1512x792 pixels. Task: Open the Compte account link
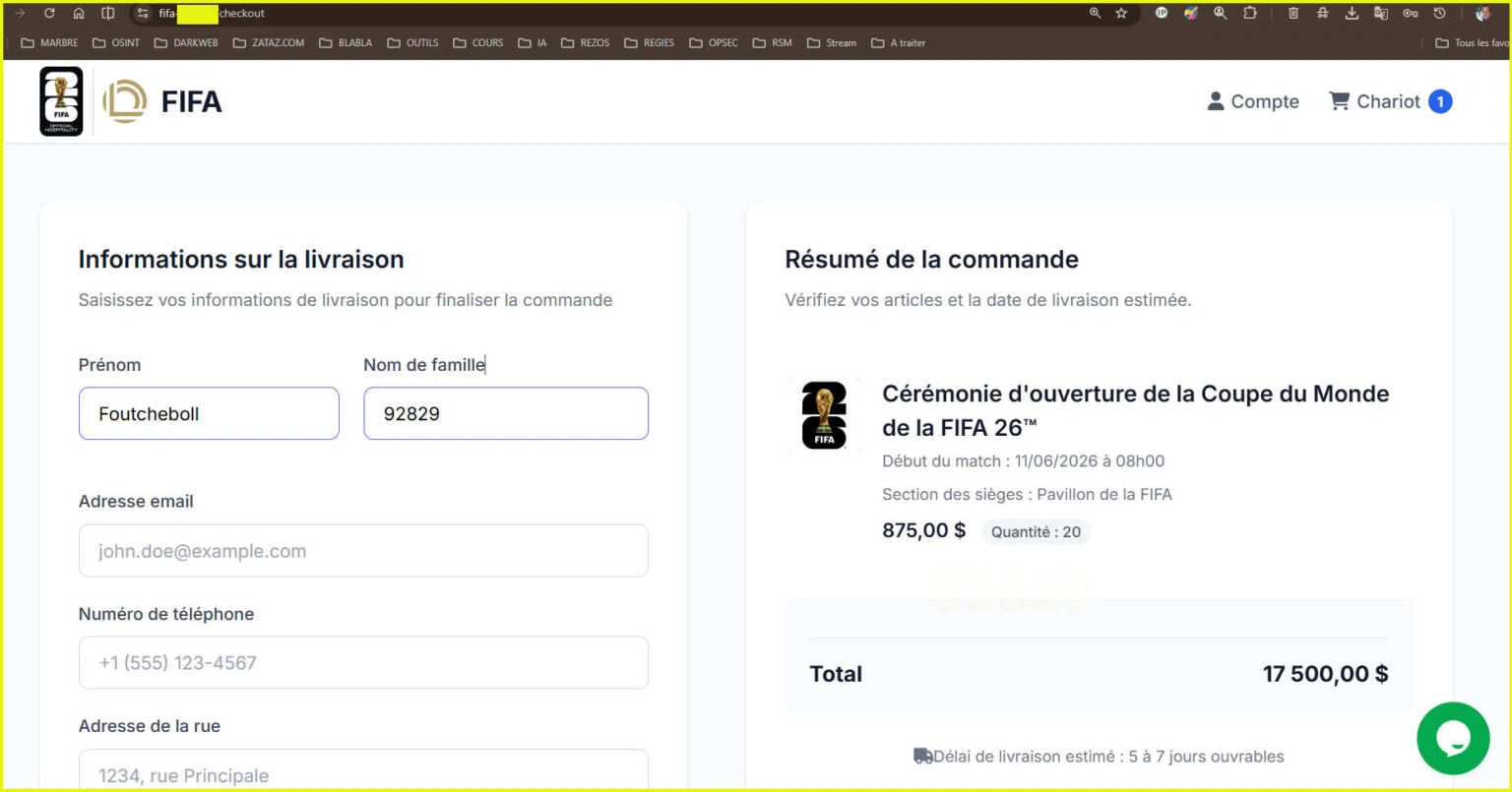point(1253,101)
